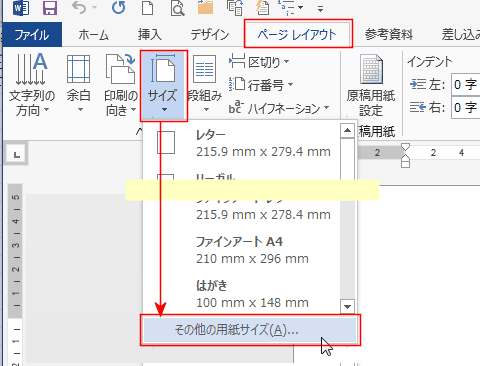Create a new blank document icon
The image size is (480, 366).
click(148, 8)
